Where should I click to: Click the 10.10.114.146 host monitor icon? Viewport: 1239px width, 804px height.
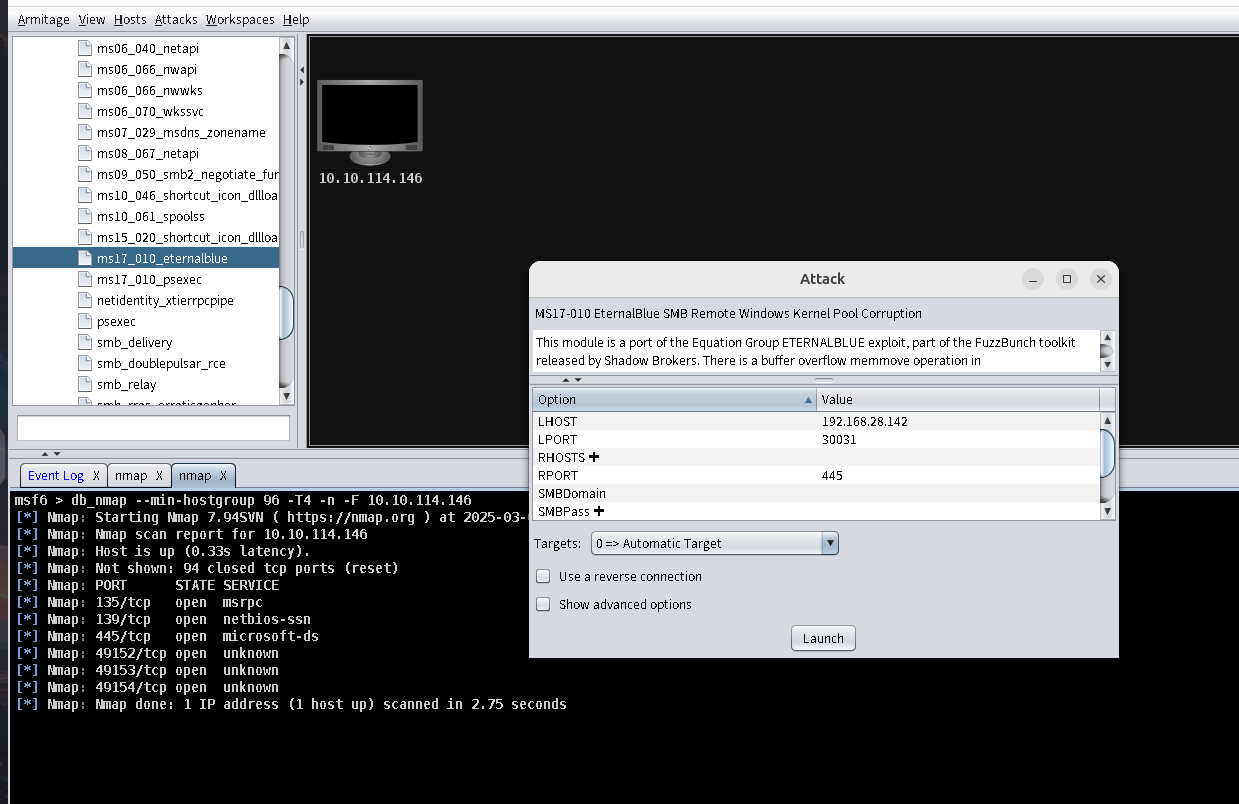369,122
